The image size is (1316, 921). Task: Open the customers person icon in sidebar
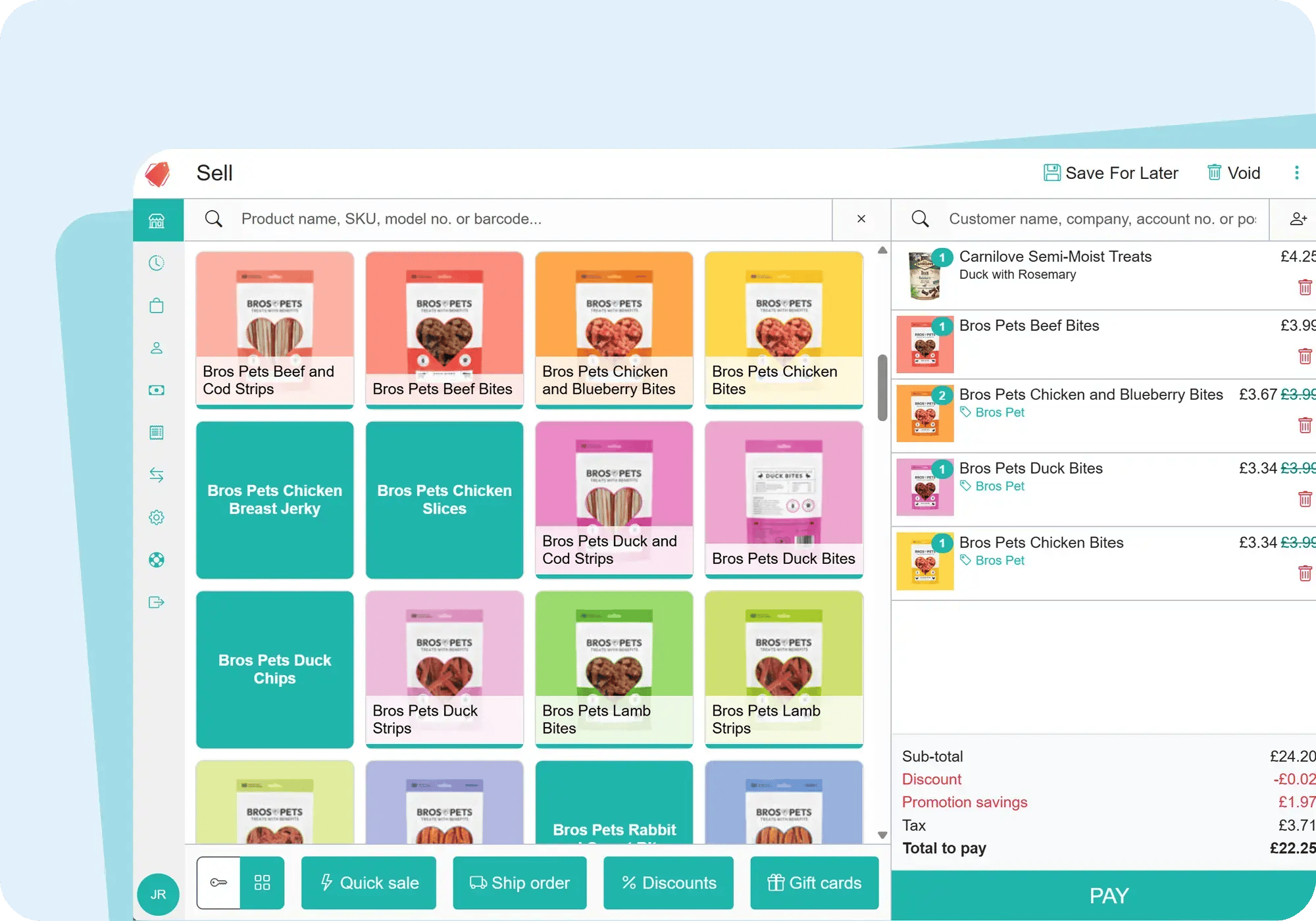(x=157, y=348)
